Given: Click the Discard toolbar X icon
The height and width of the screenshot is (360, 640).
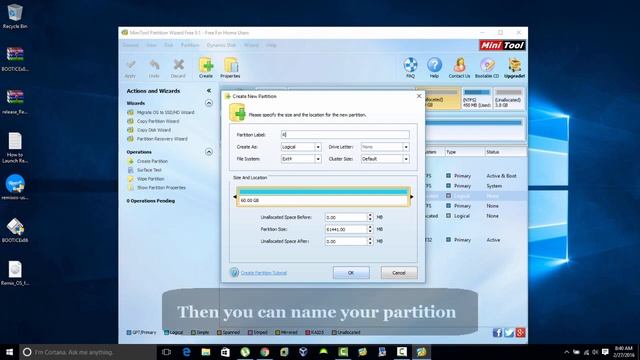Looking at the screenshot, I should pyautogui.click(x=178, y=68).
